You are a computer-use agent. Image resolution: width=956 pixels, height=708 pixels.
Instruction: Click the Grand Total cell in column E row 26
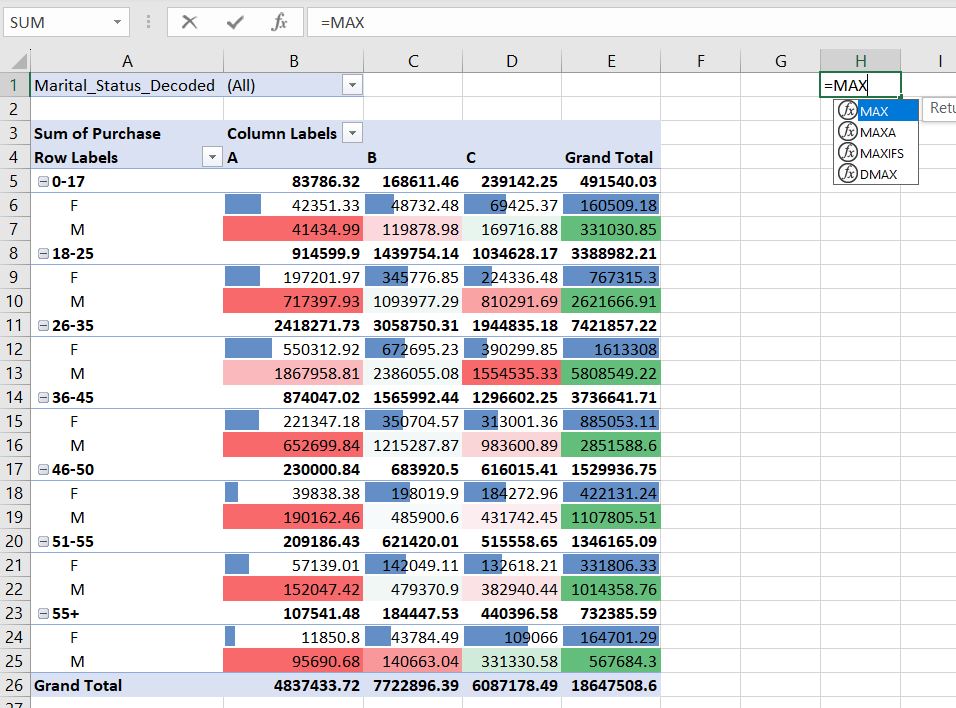pos(611,686)
